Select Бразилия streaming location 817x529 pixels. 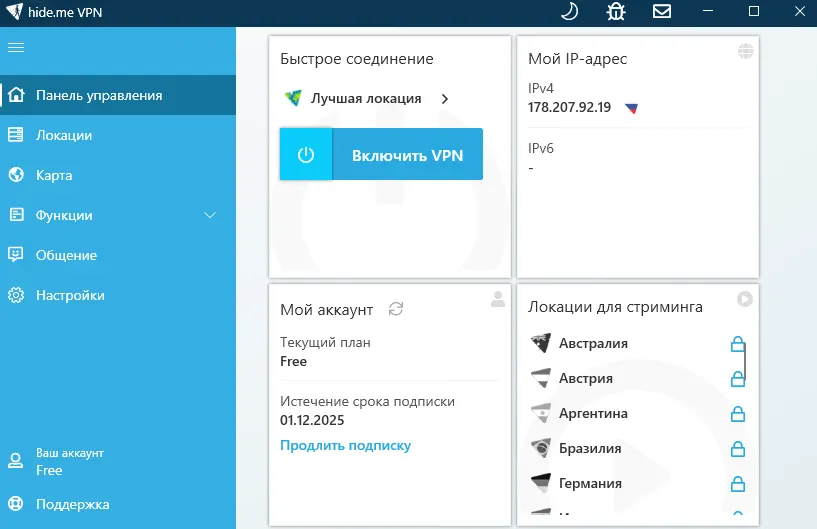(x=590, y=448)
